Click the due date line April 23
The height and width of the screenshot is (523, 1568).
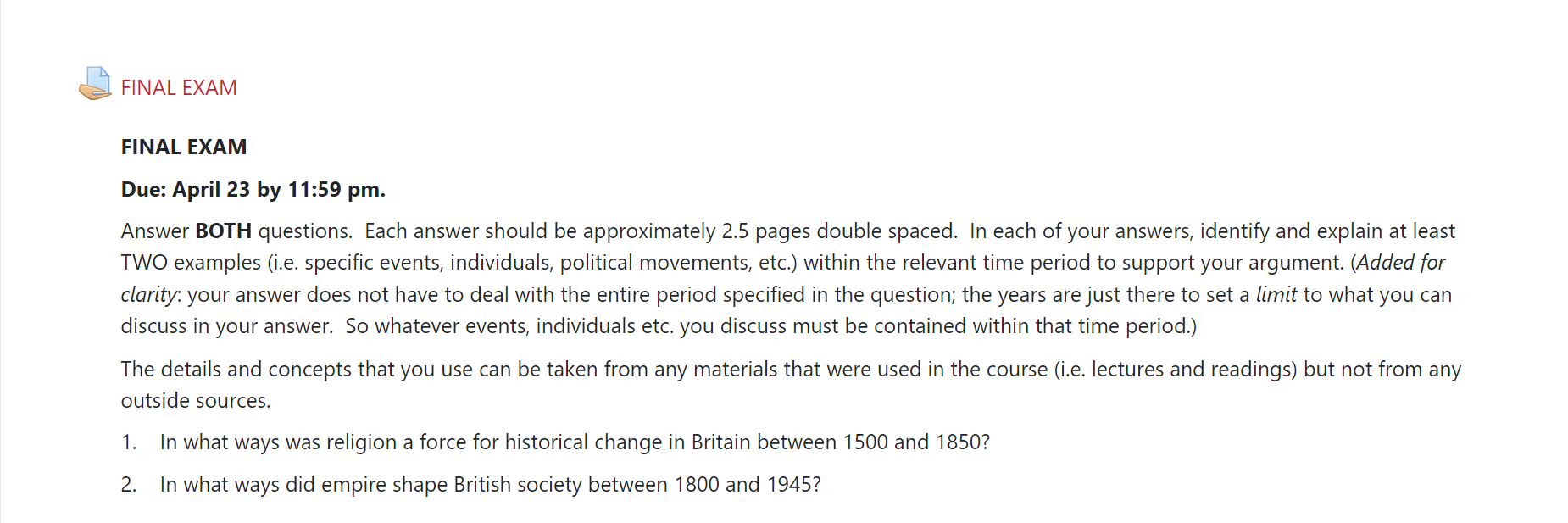tap(253, 190)
